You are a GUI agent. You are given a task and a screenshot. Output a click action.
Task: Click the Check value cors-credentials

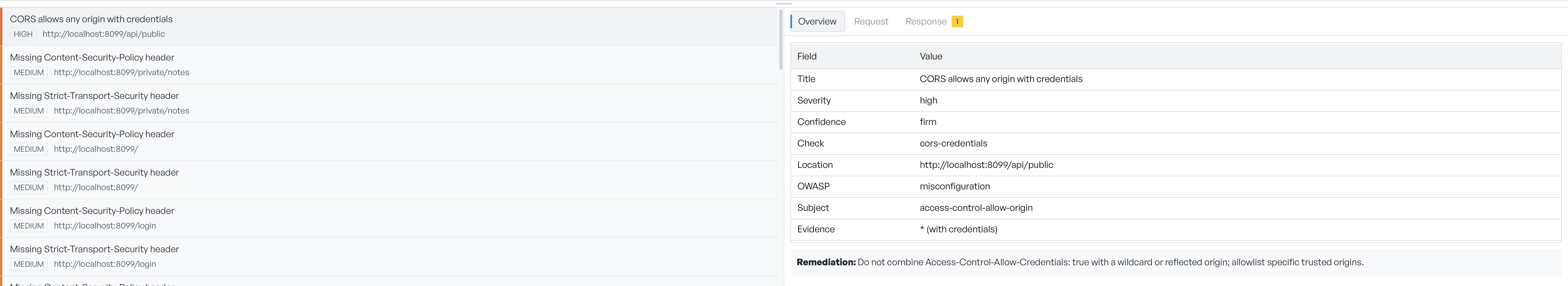click(953, 143)
